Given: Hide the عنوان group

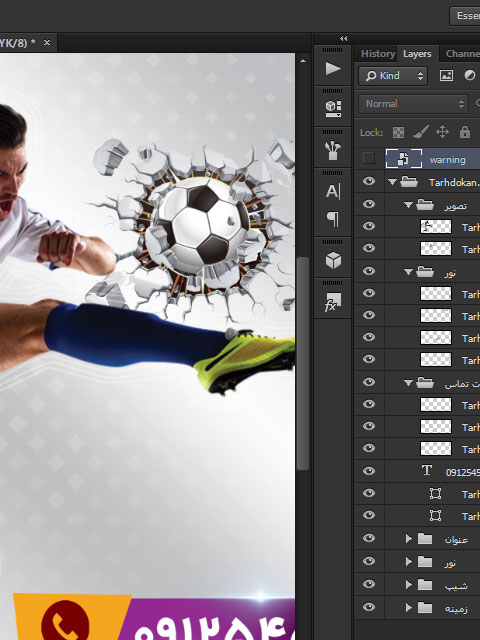Looking at the screenshot, I should (x=369, y=538).
